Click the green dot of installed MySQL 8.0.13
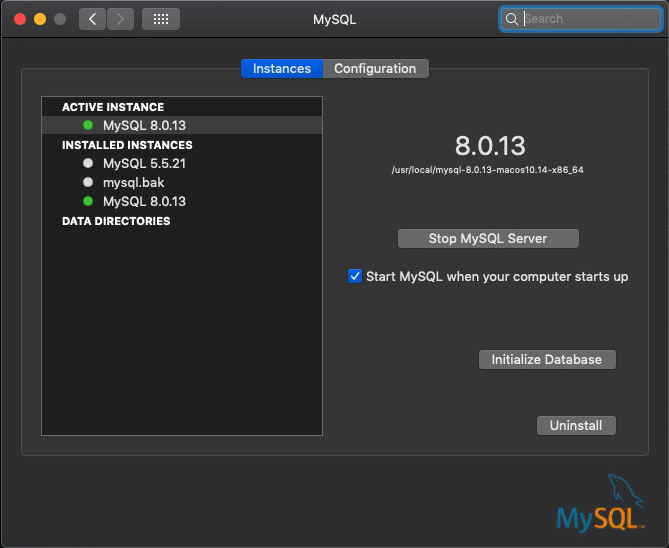This screenshot has height=548, width=669. 88,201
